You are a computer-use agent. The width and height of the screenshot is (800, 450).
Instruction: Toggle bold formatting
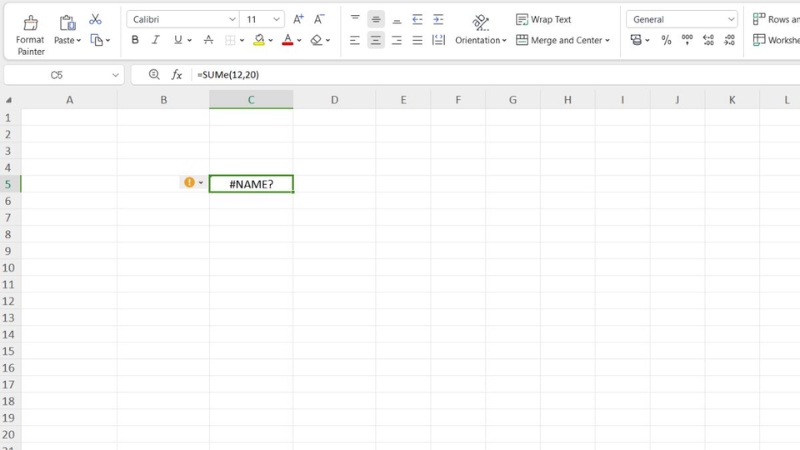pos(135,40)
